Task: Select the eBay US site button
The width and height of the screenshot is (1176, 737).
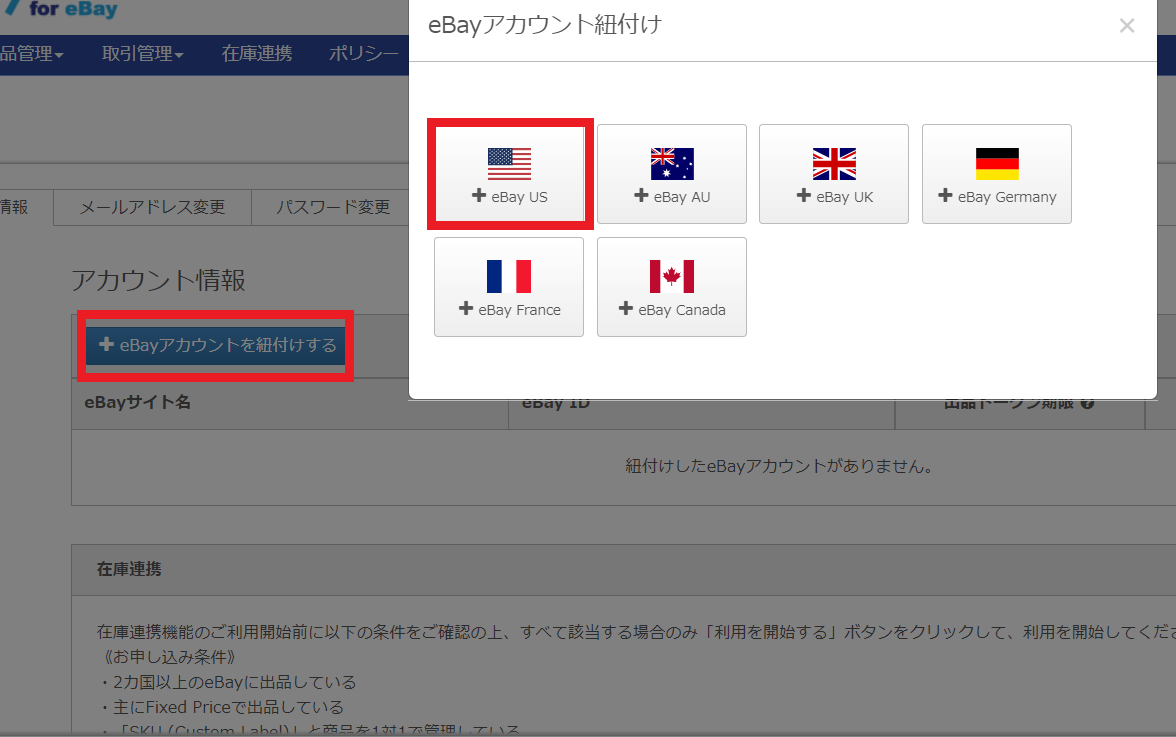Action: [509, 174]
